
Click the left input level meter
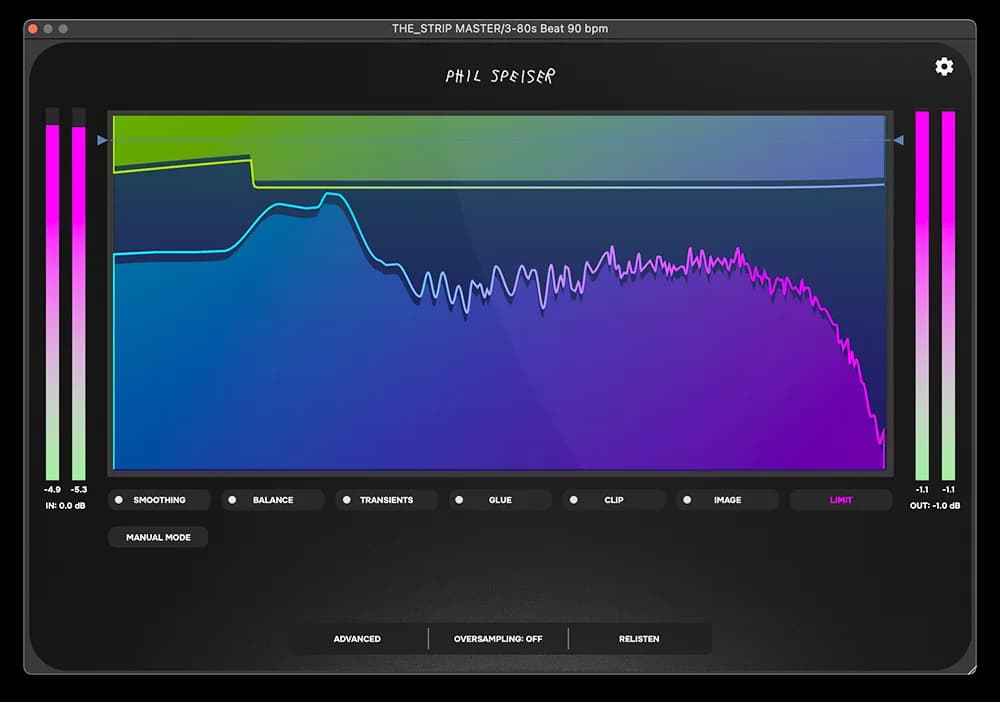click(x=52, y=294)
